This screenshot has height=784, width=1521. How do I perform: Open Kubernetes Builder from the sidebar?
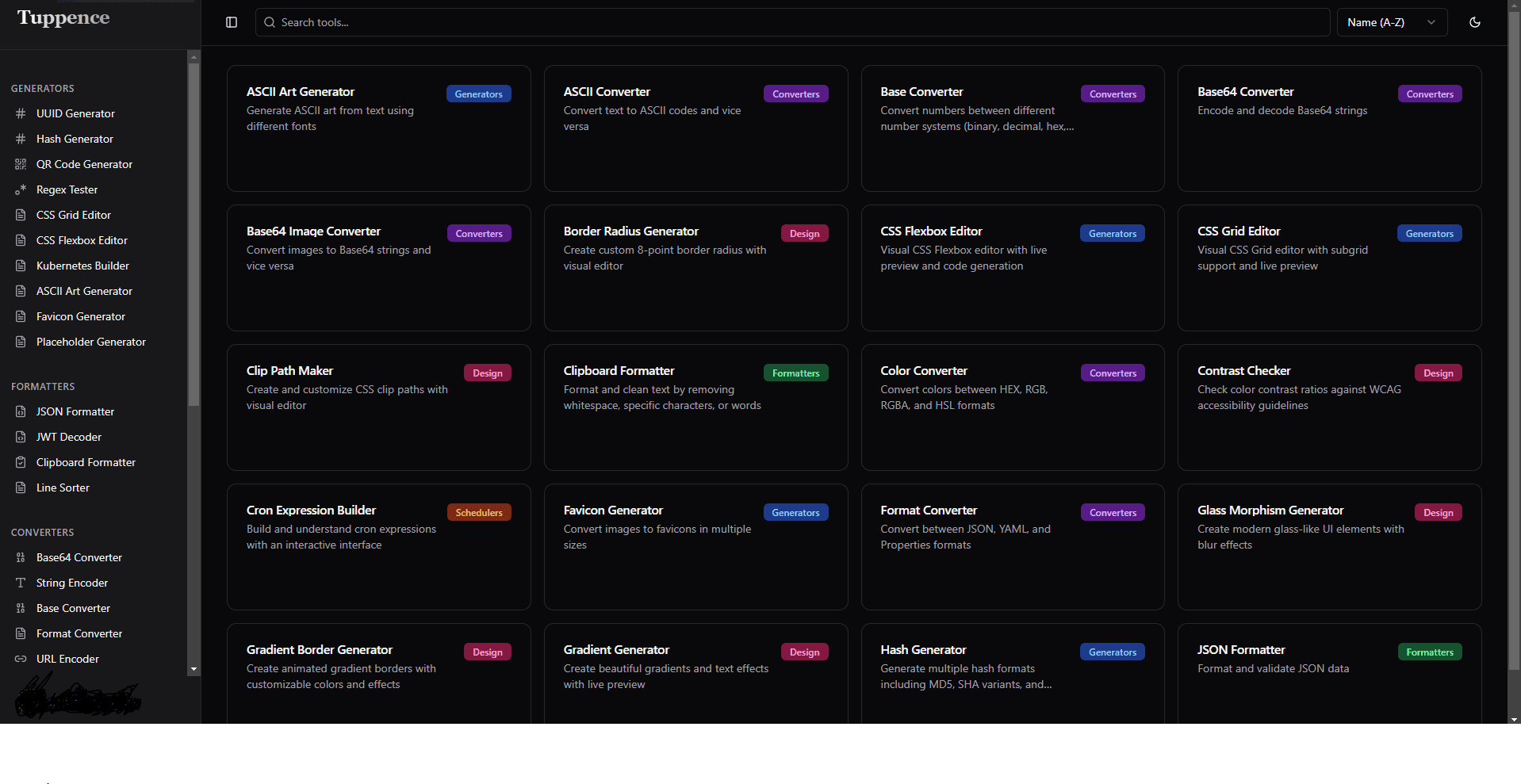point(82,266)
